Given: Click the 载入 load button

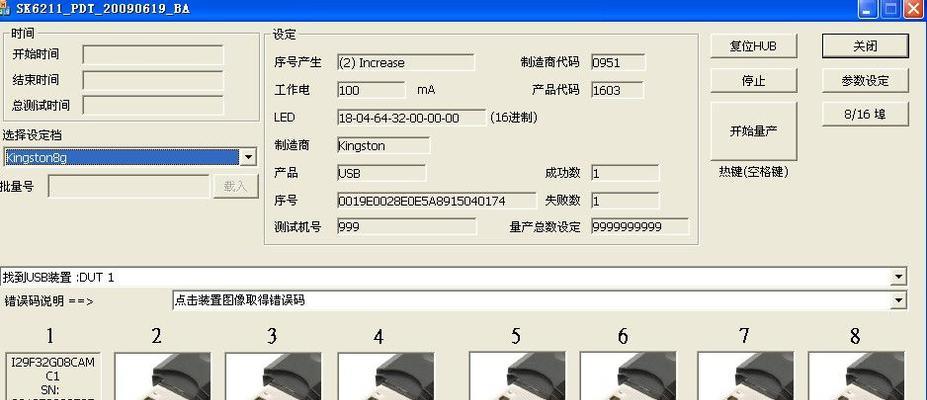Looking at the screenshot, I should (x=236, y=186).
